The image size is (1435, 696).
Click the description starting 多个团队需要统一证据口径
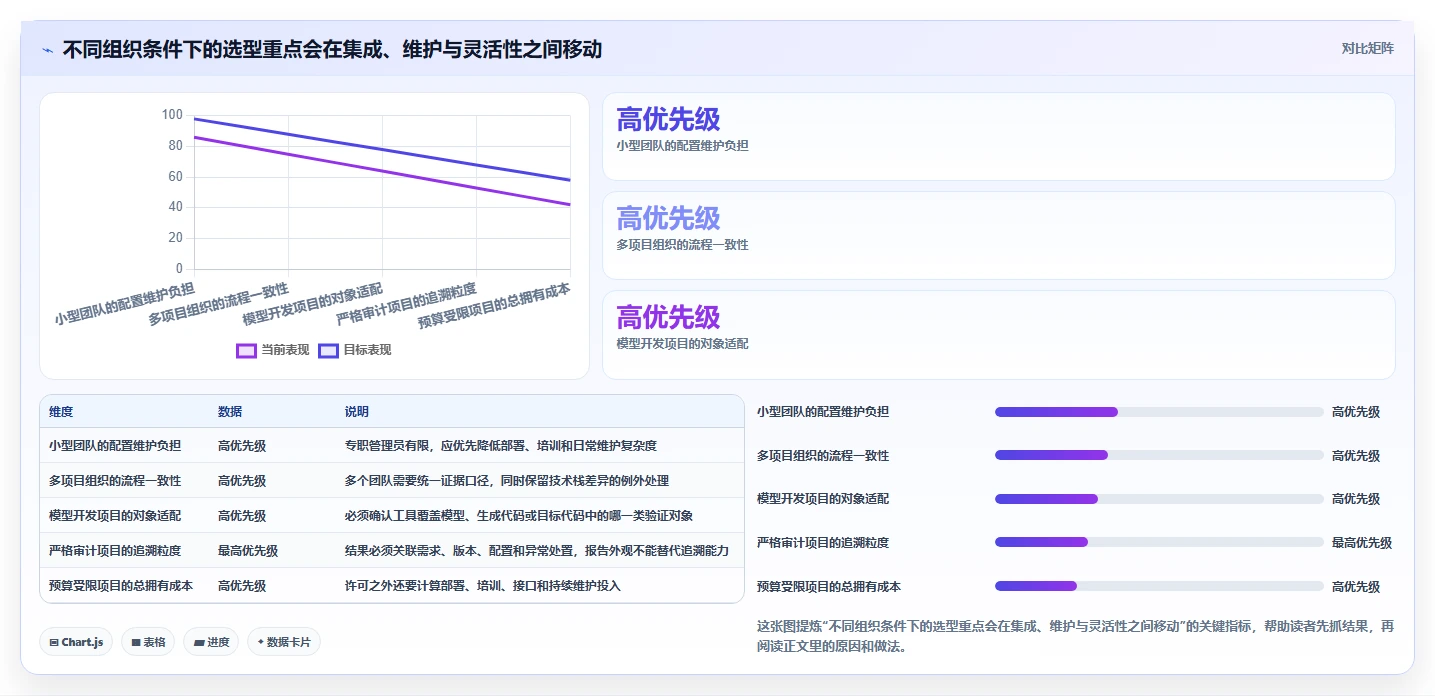click(x=507, y=481)
